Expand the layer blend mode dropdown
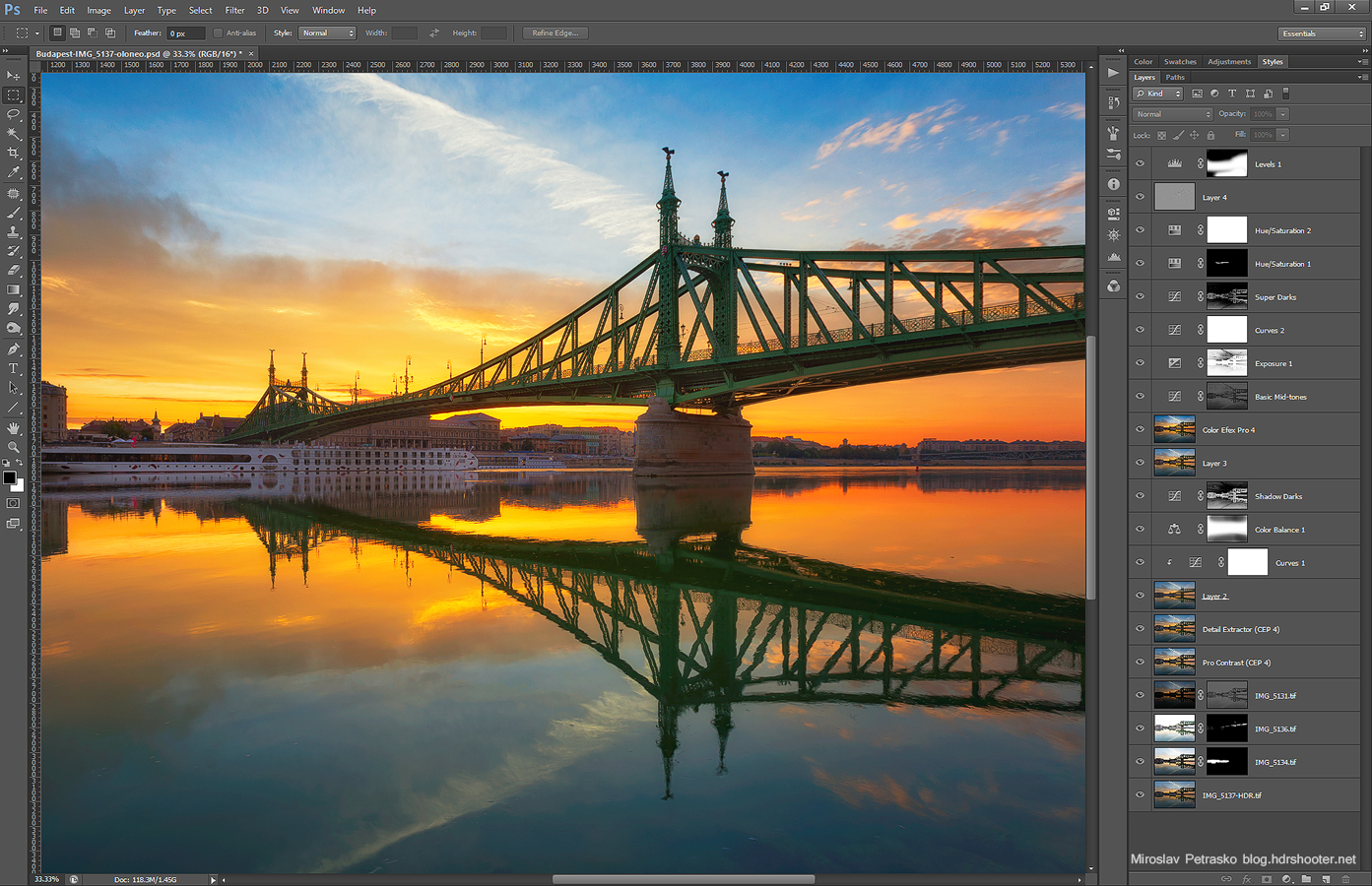Screen dimensions: 1372x886 pyautogui.click(x=1173, y=114)
